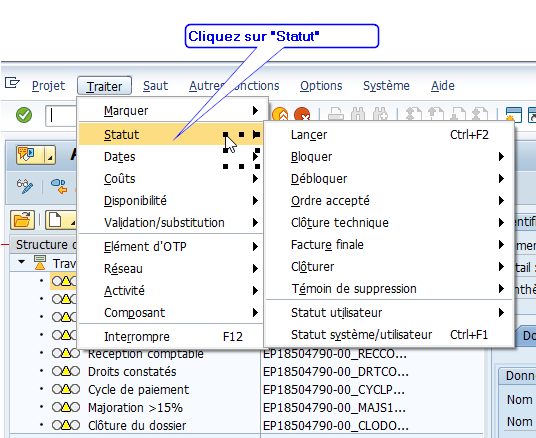Click the binoculars Find icon
The height and width of the screenshot is (438, 536).
[358, 115]
